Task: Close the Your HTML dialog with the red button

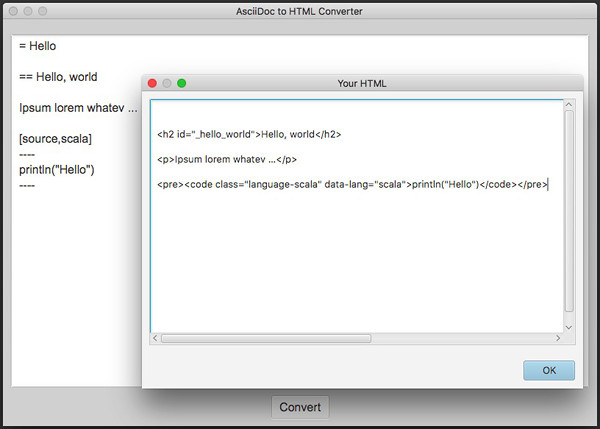Action: (152, 83)
